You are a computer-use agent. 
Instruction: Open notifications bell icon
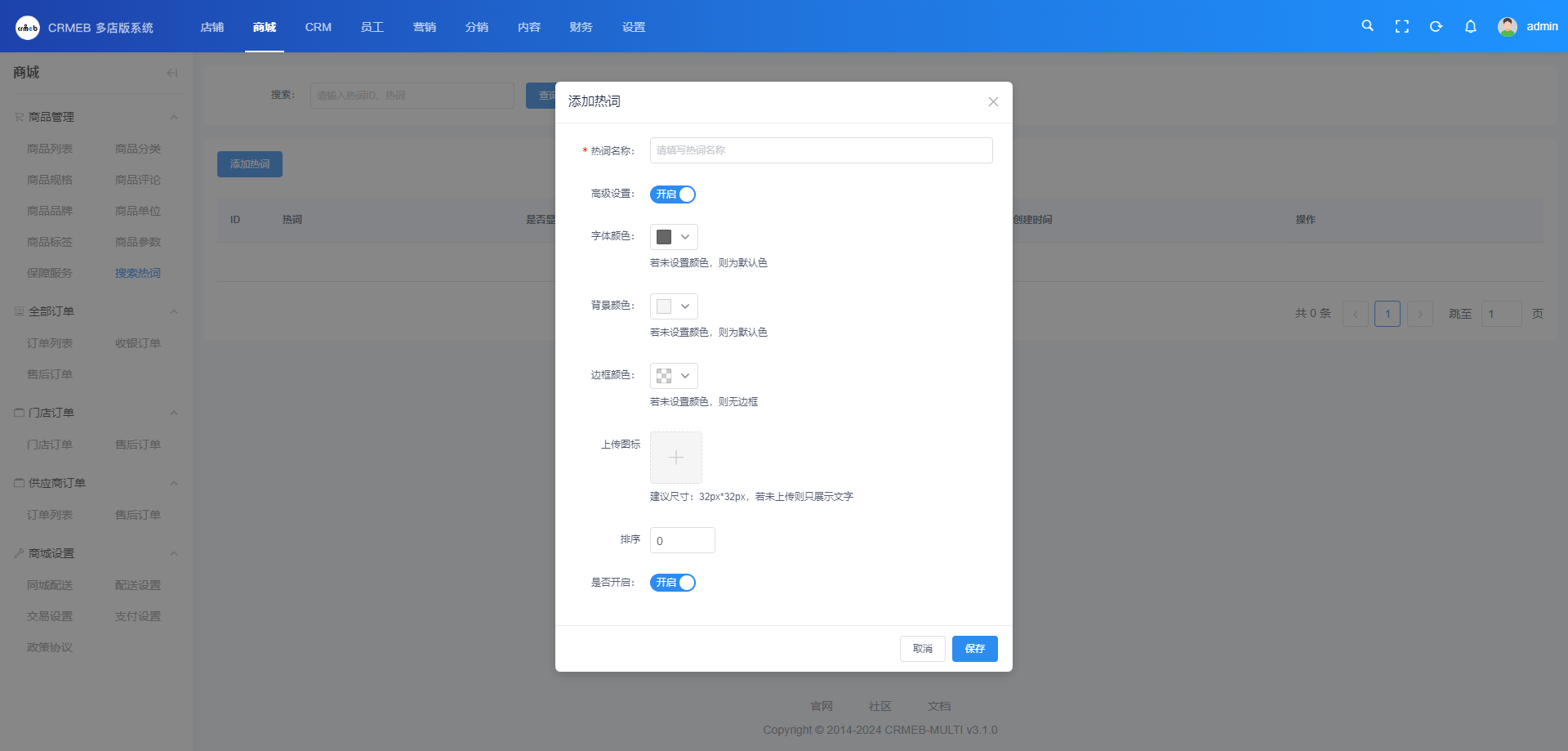tap(1470, 27)
